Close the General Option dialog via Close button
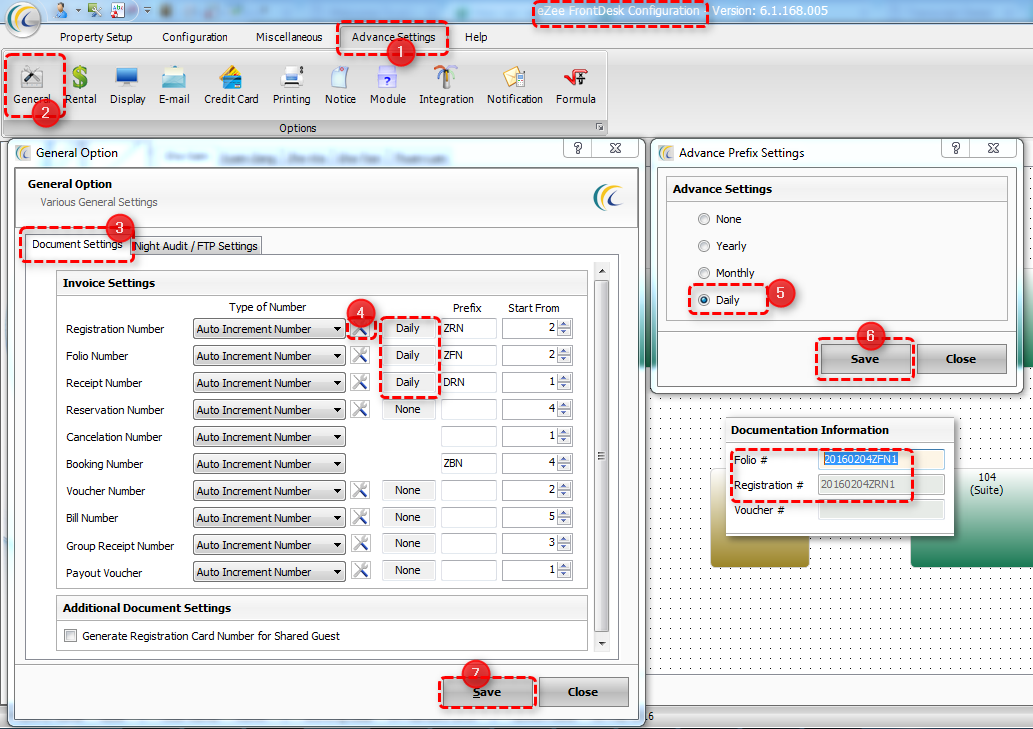Viewport: 1033px width, 729px height. tap(583, 692)
